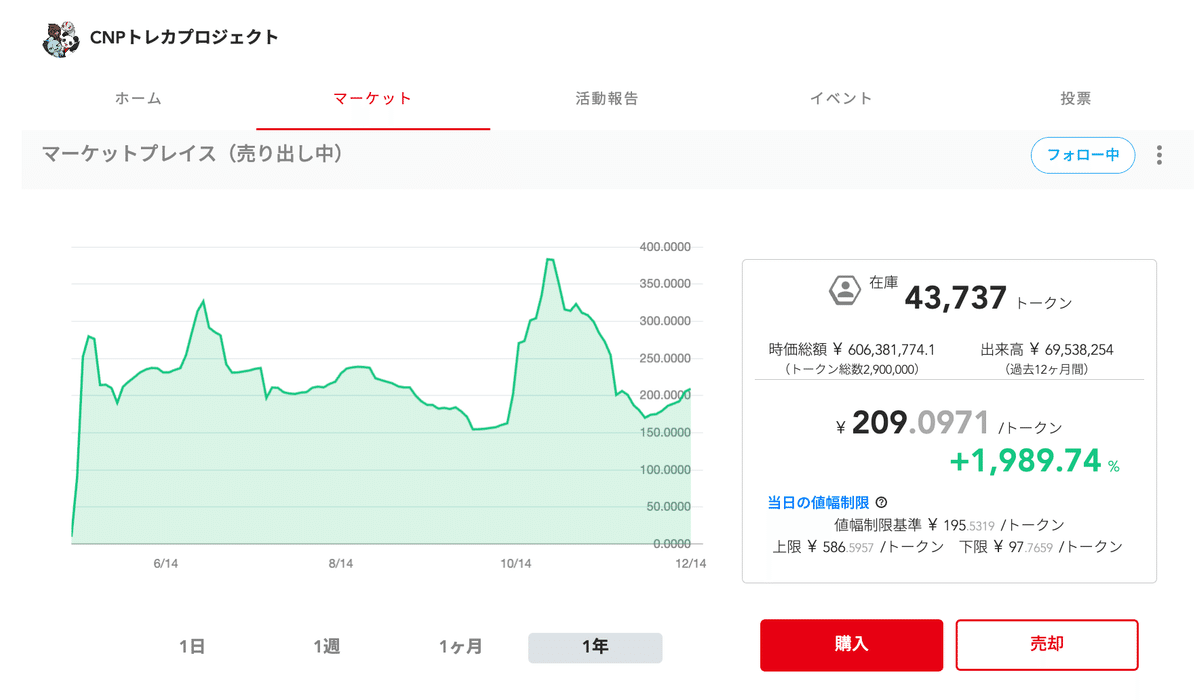This screenshot has height=700, width=1200.
Task: Click the （過去12ヶ月間） note
Action: click(1047, 369)
